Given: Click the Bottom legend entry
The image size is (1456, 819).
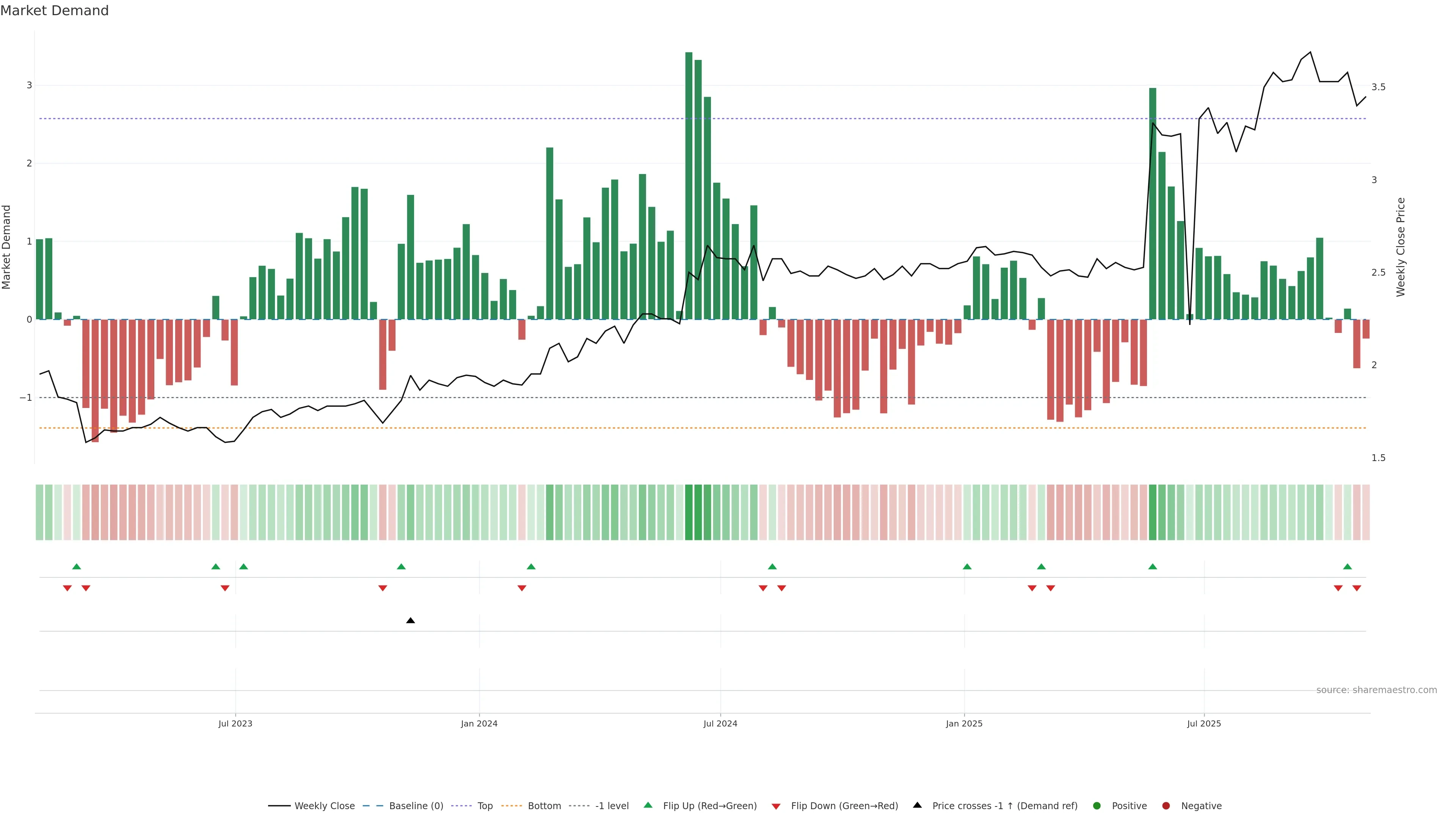Looking at the screenshot, I should (544, 806).
